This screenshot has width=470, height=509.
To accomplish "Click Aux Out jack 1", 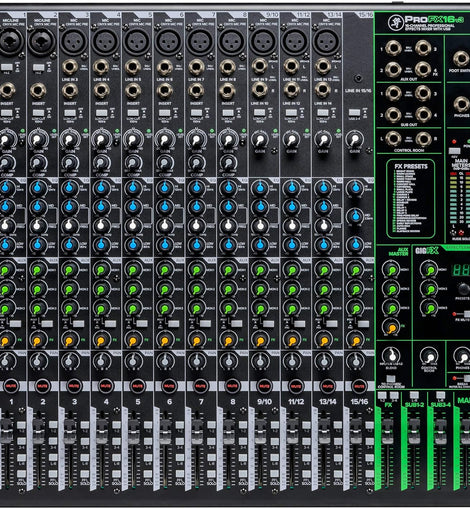I will pos(394,48).
